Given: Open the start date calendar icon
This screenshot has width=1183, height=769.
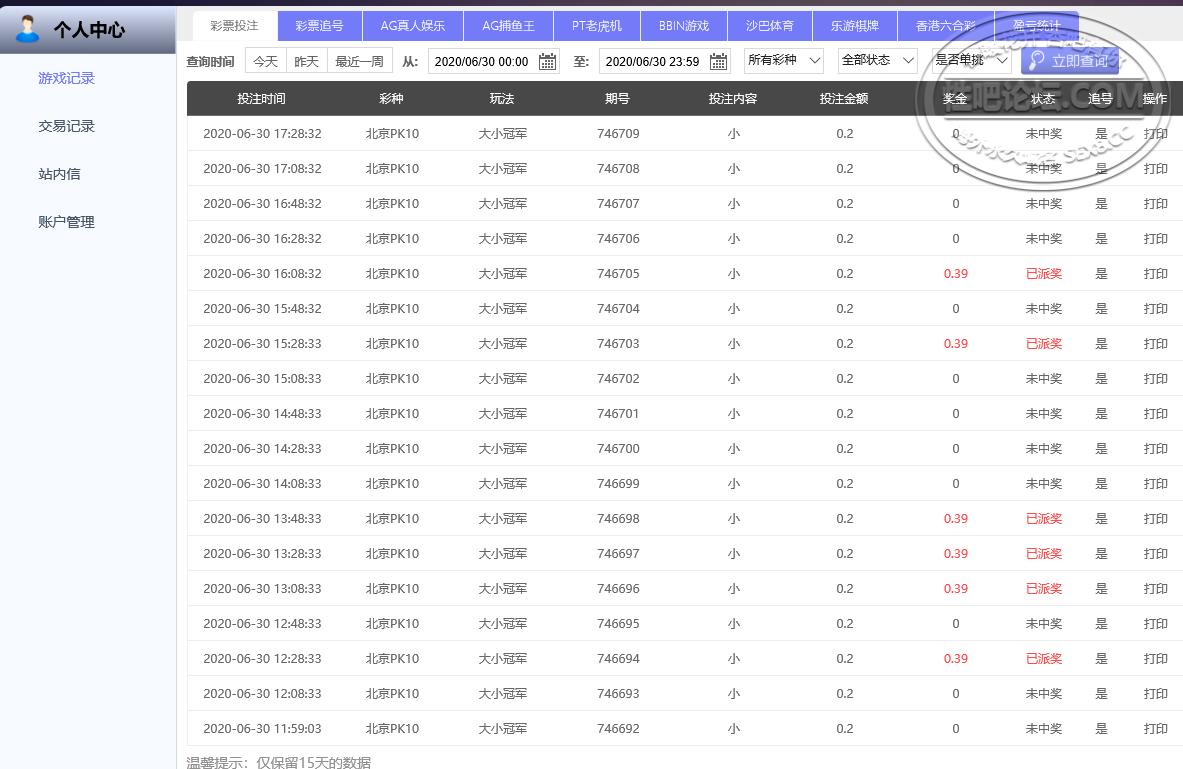Looking at the screenshot, I should pyautogui.click(x=547, y=61).
